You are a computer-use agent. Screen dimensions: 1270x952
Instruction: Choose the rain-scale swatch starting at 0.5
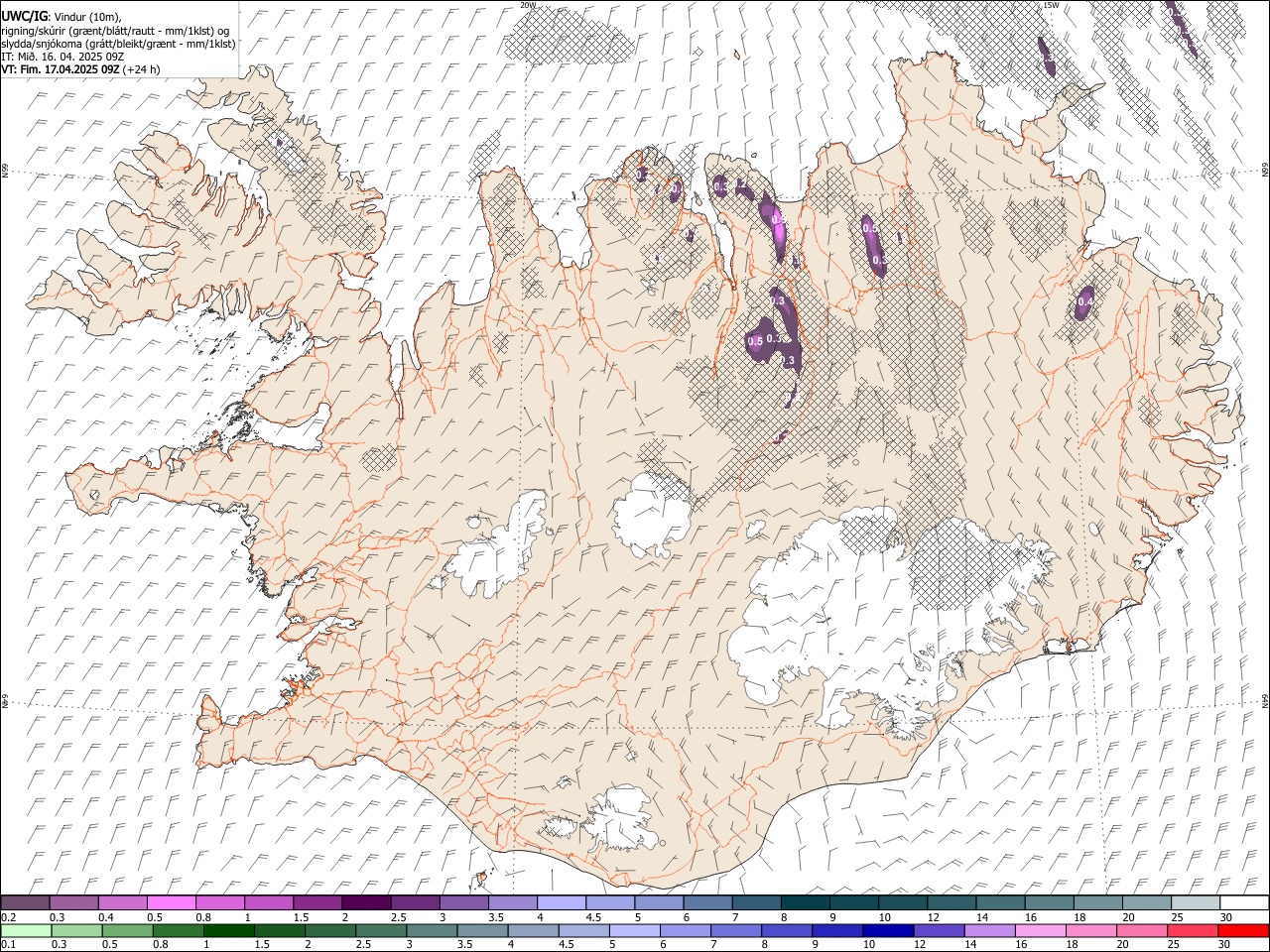[x=128, y=930]
